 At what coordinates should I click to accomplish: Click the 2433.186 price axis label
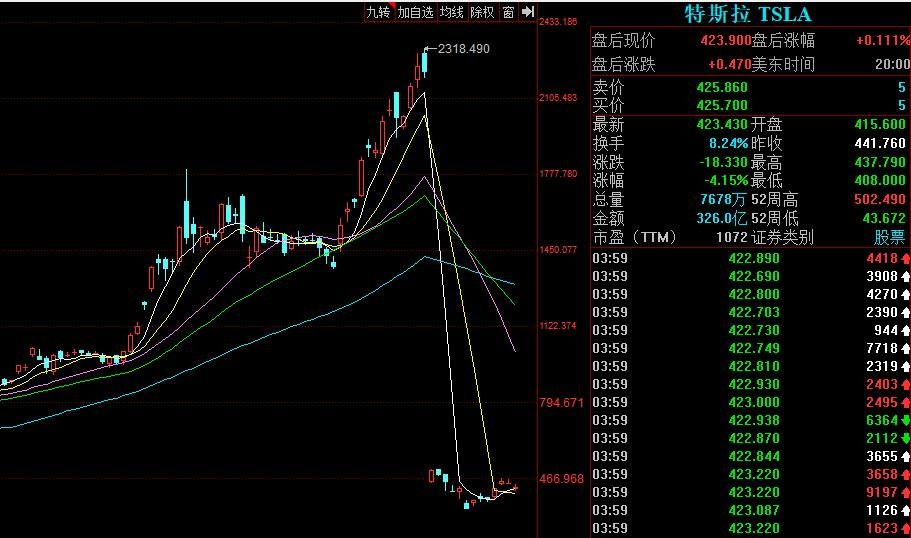558,21
